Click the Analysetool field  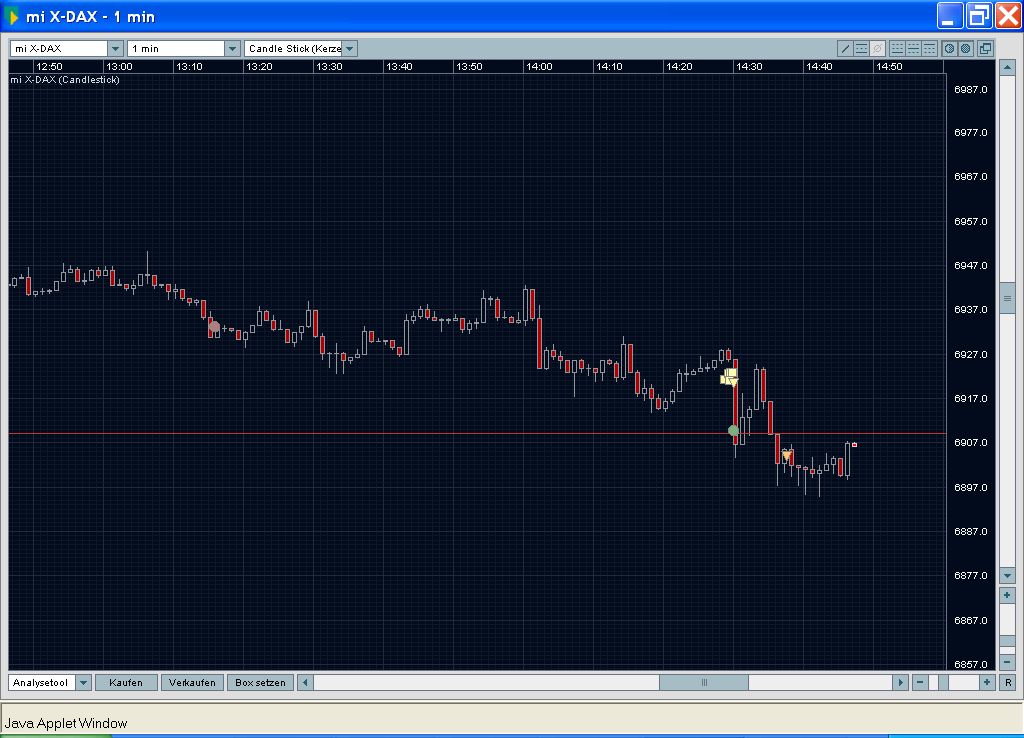click(42, 682)
